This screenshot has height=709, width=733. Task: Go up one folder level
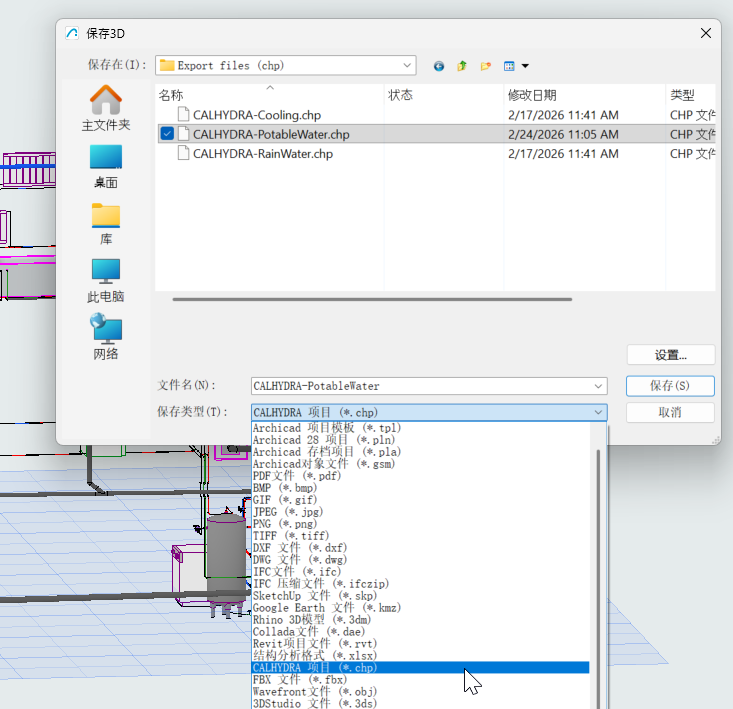462,66
